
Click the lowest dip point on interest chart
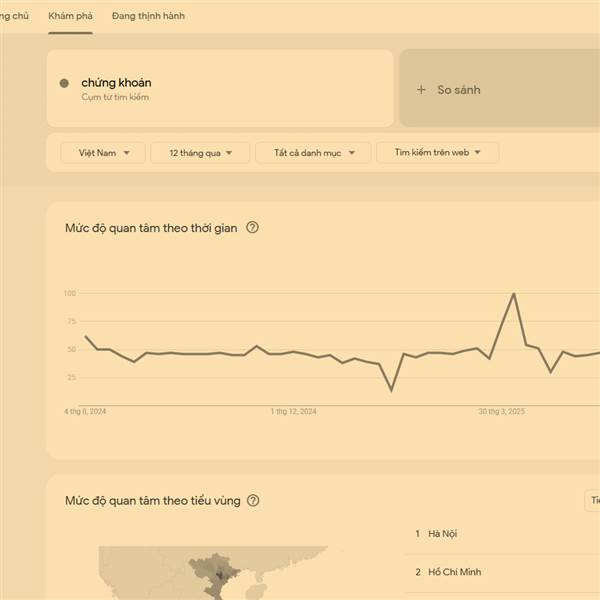(x=391, y=390)
